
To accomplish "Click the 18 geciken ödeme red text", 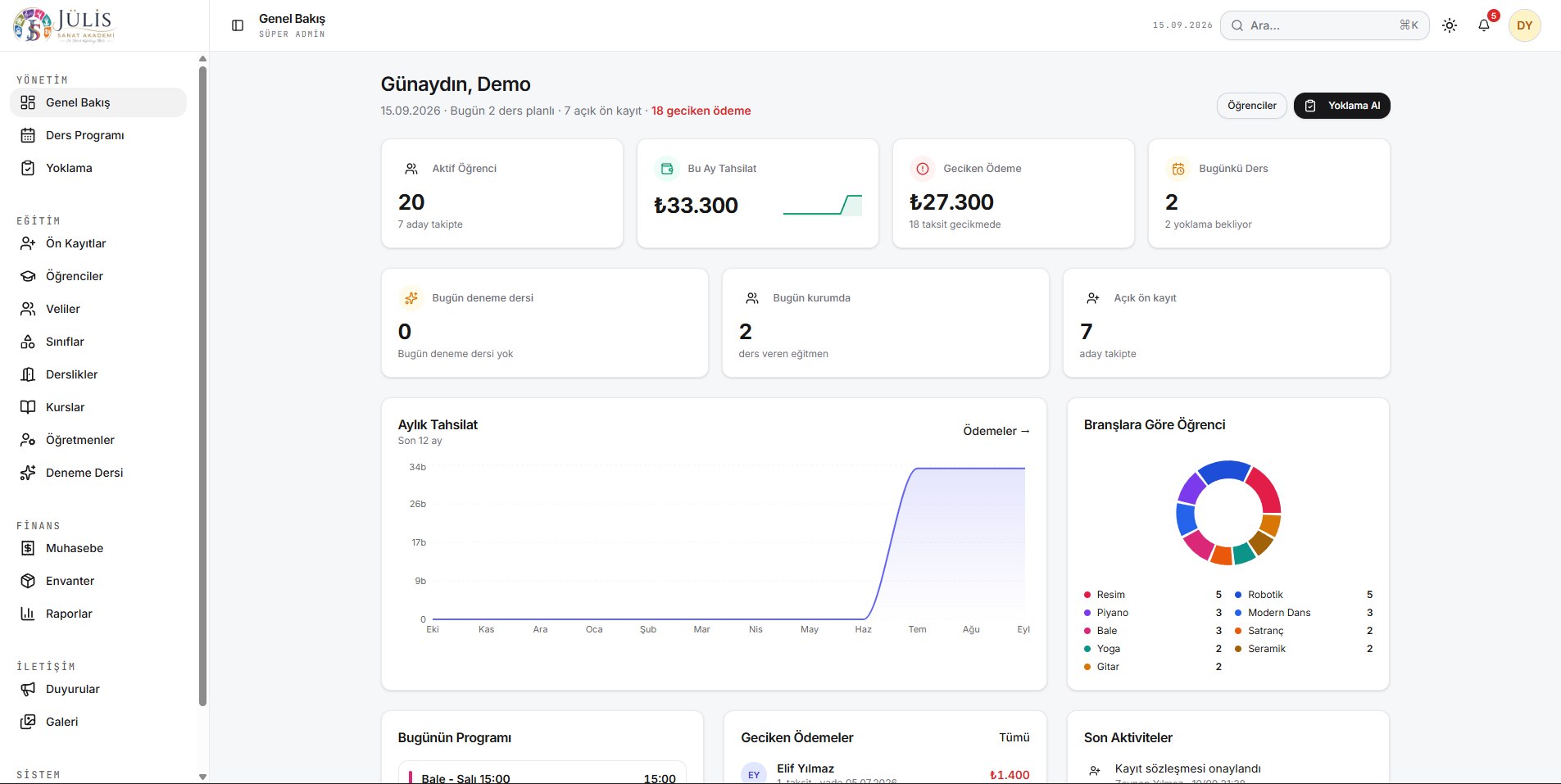I will [701, 111].
